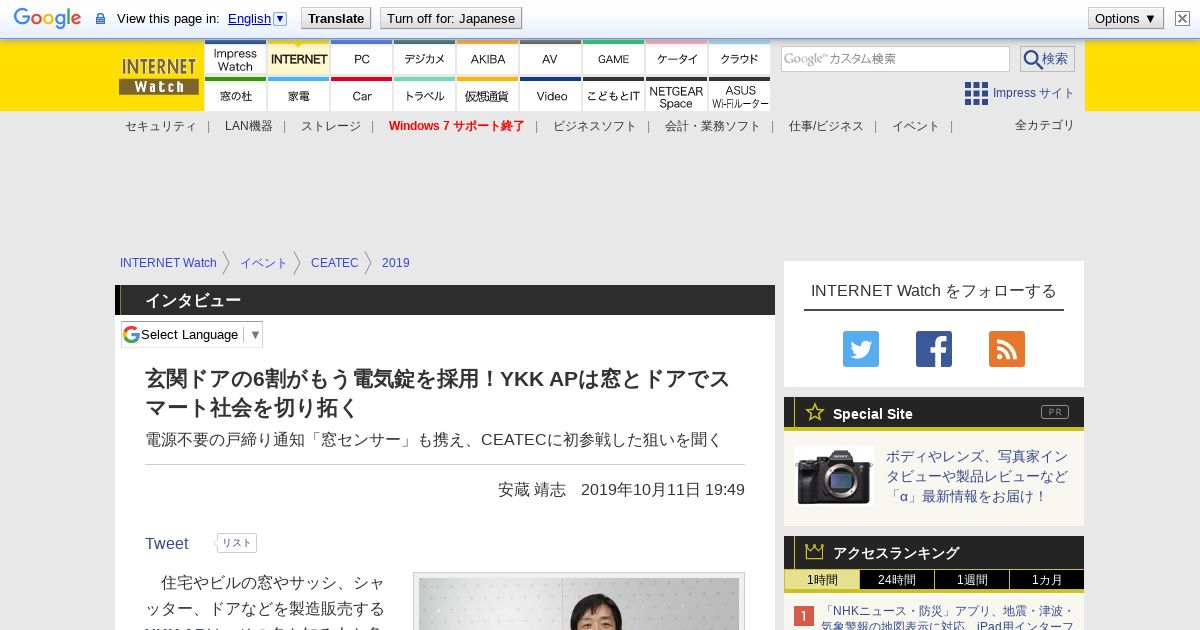Open the Select Language dropdown
Screen dimensions: 1200x630
pos(192,334)
